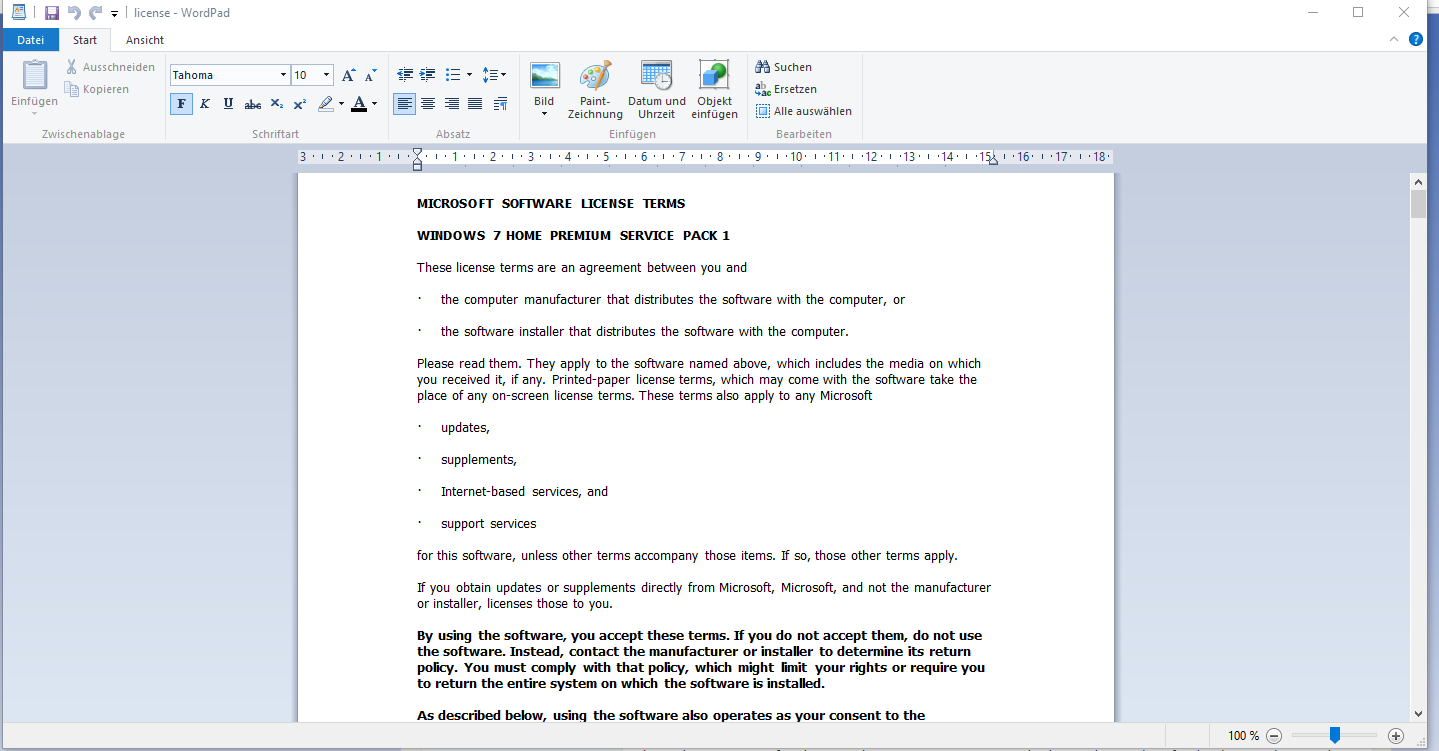Image resolution: width=1439 pixels, height=751 pixels.
Task: Center the text
Action: [x=428, y=104]
